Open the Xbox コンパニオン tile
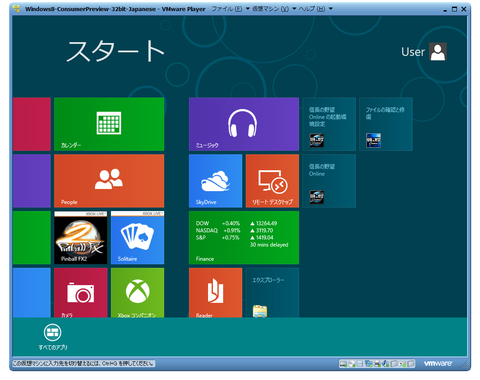 tap(137, 293)
